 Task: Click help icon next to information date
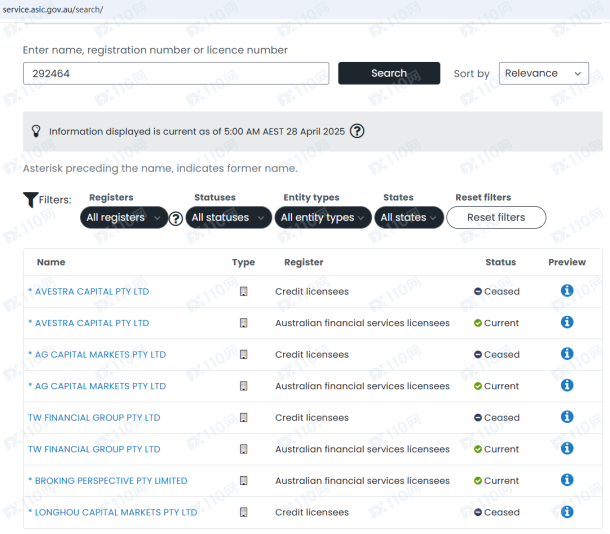click(357, 131)
